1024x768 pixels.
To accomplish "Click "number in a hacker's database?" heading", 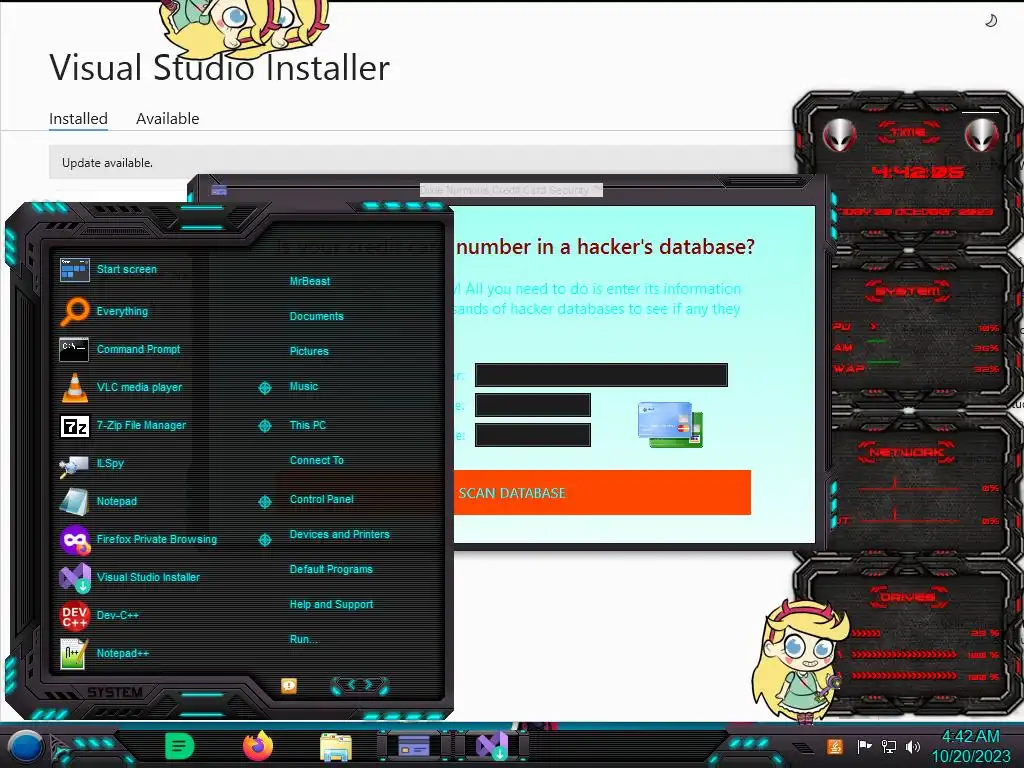I will coord(605,247).
